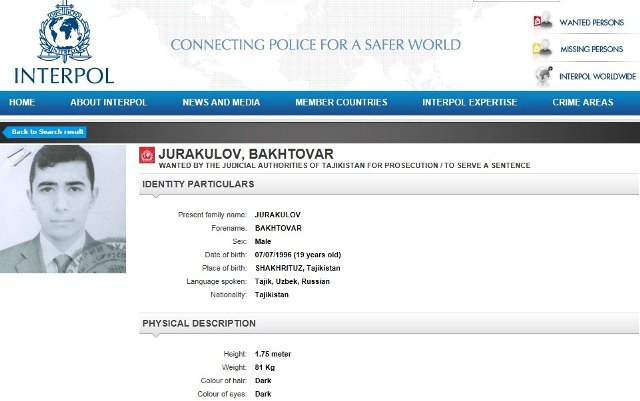
Task: Click the 'Date of birth:' label
Action: pos(226,255)
